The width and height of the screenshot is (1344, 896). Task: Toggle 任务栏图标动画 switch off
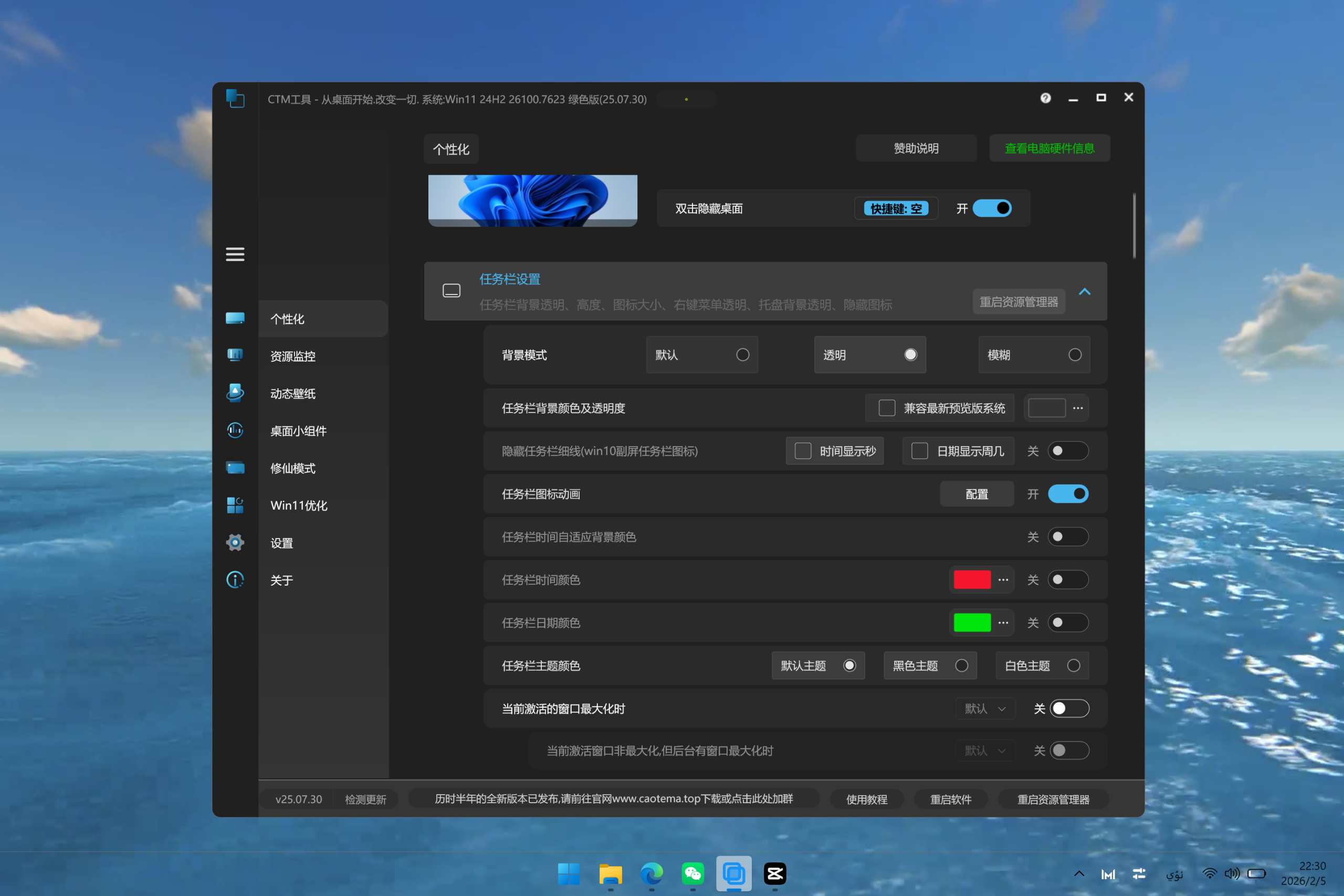click(1067, 494)
